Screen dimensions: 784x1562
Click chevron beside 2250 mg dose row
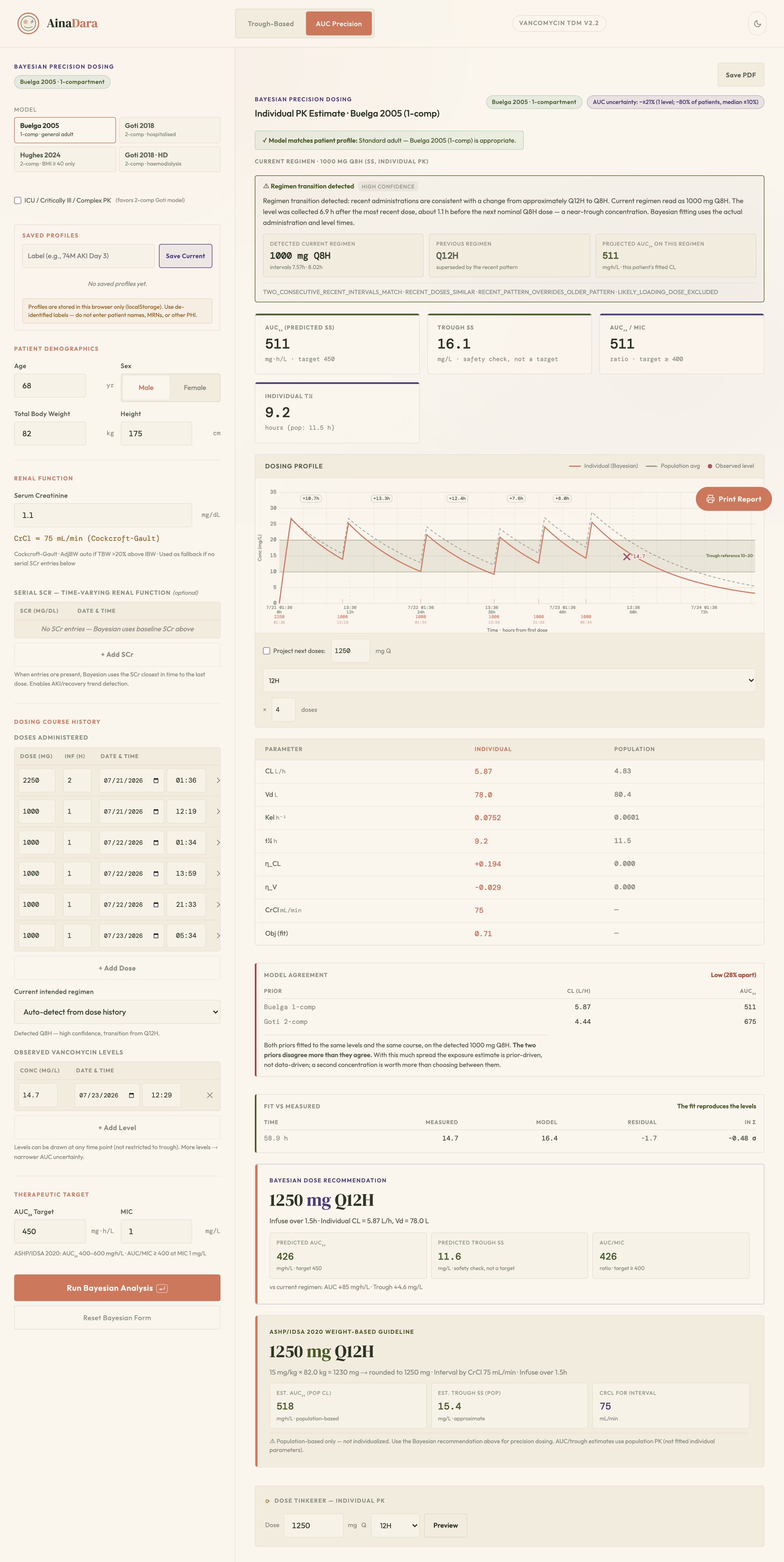(x=218, y=780)
